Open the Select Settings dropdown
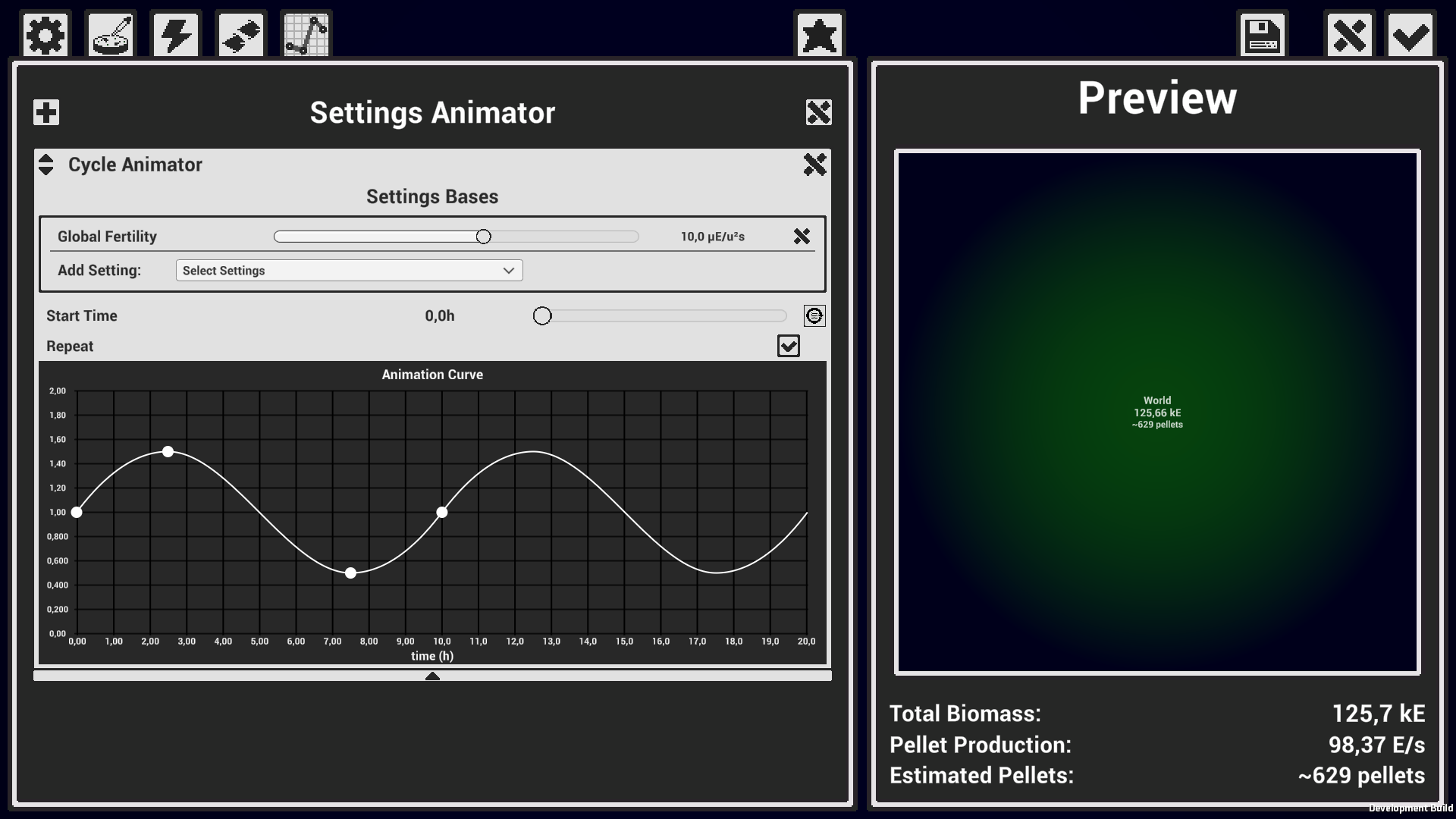 click(349, 271)
